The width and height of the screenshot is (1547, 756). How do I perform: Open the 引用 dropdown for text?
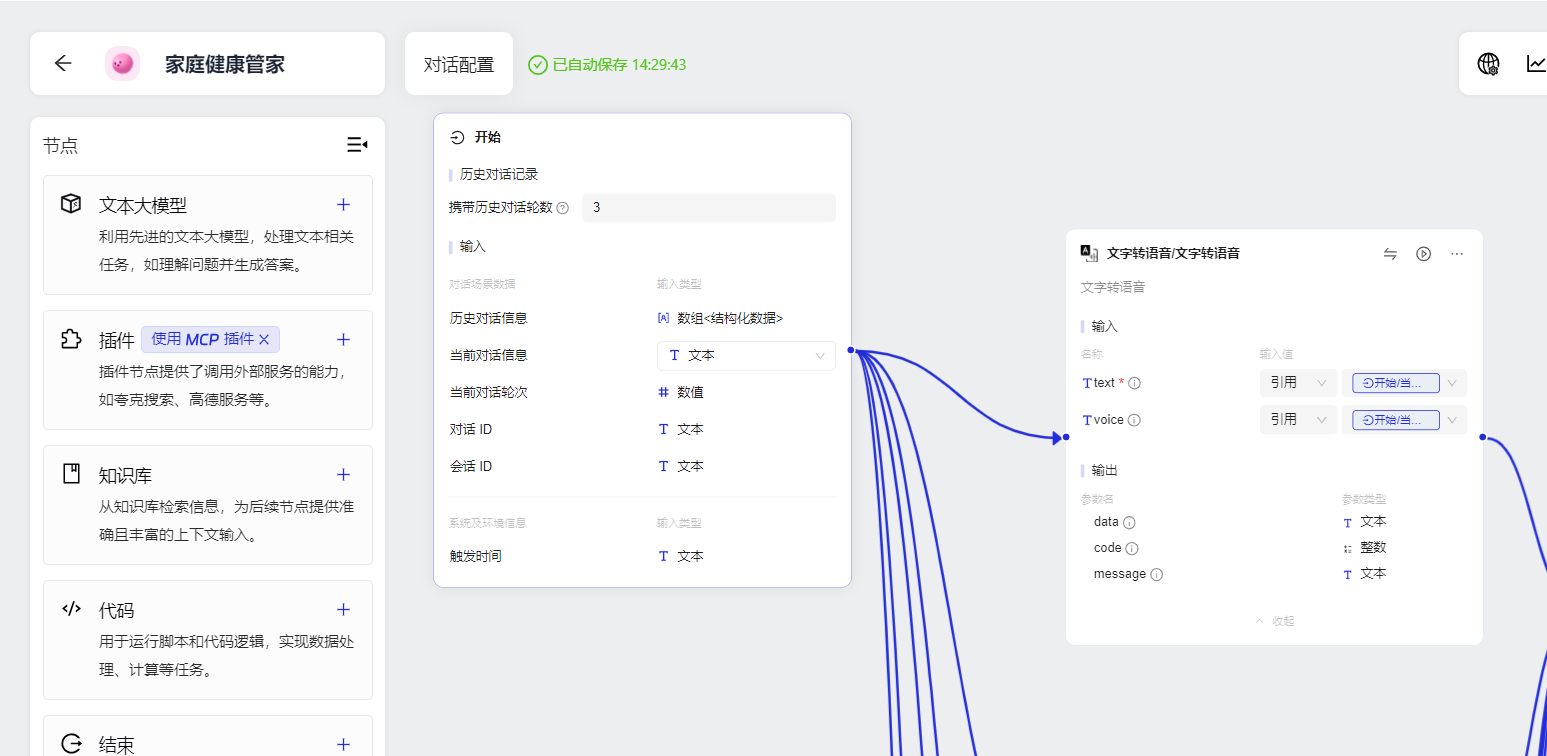[x=1298, y=383]
